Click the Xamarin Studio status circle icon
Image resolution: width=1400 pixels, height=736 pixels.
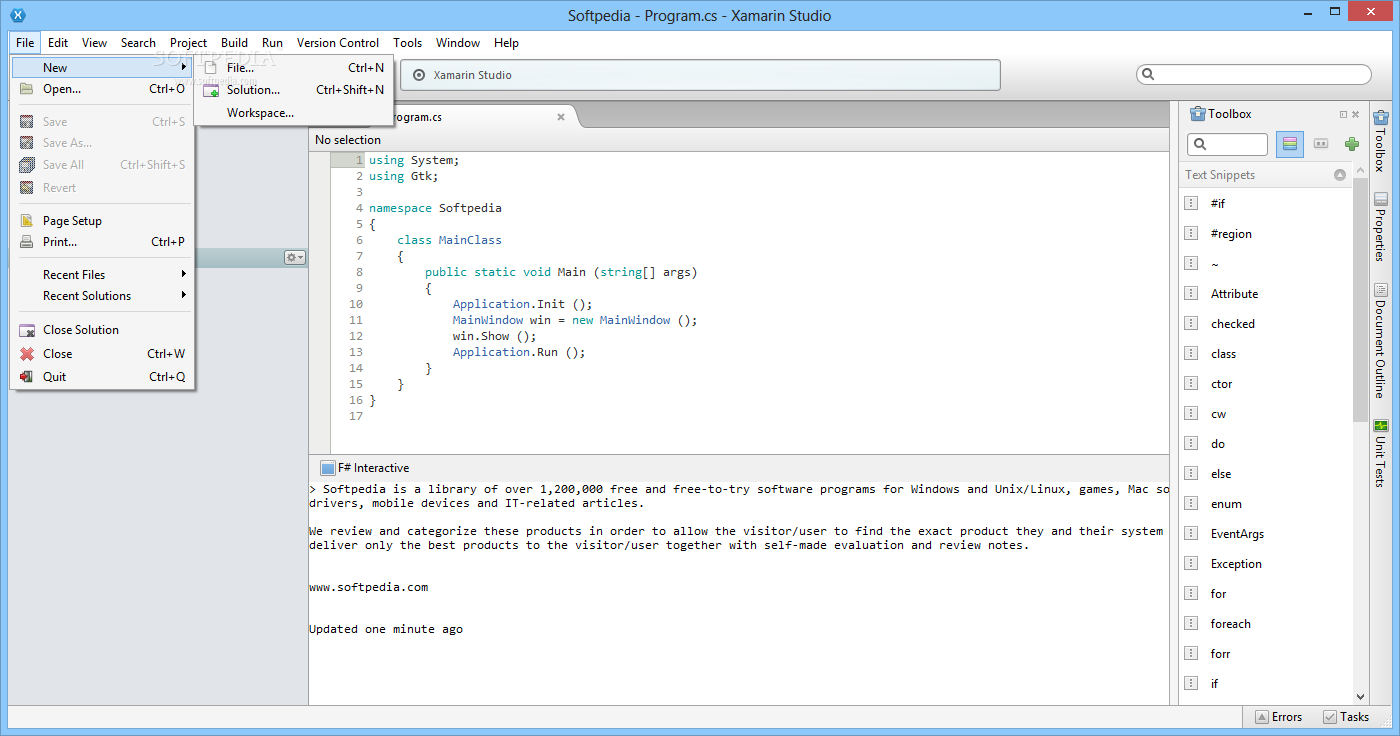419,75
